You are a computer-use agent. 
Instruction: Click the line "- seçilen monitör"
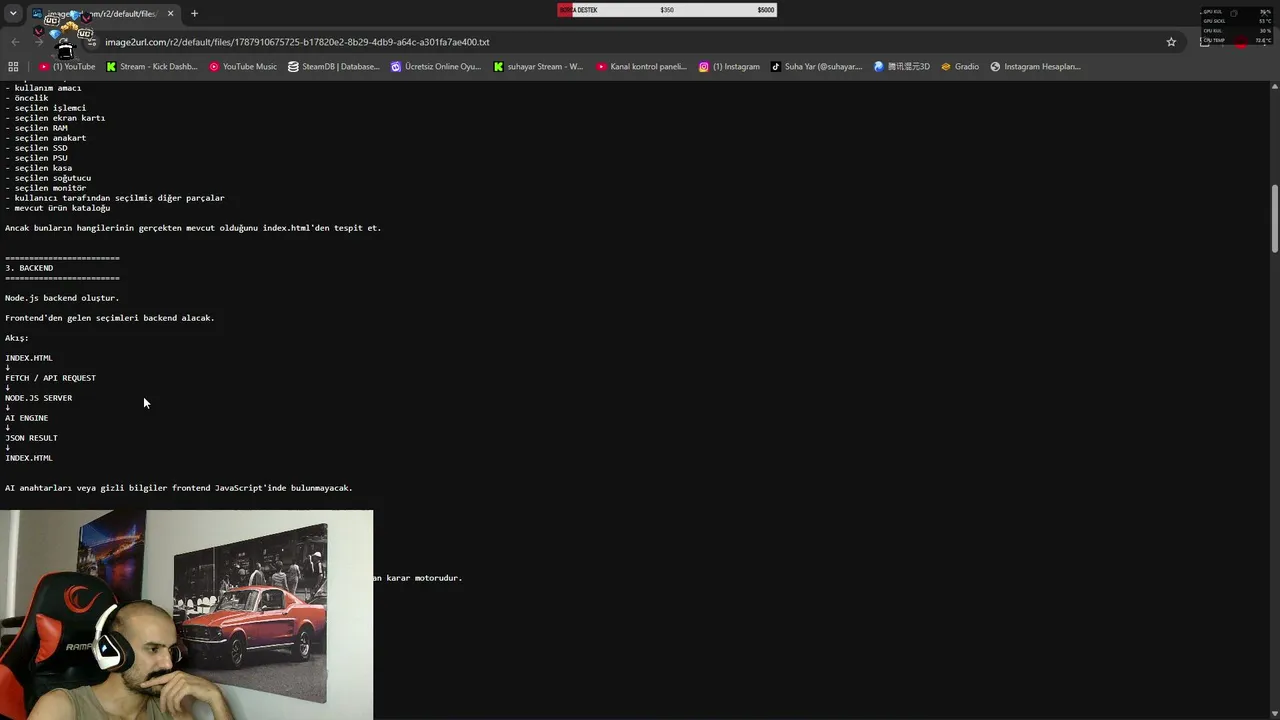[x=45, y=188]
